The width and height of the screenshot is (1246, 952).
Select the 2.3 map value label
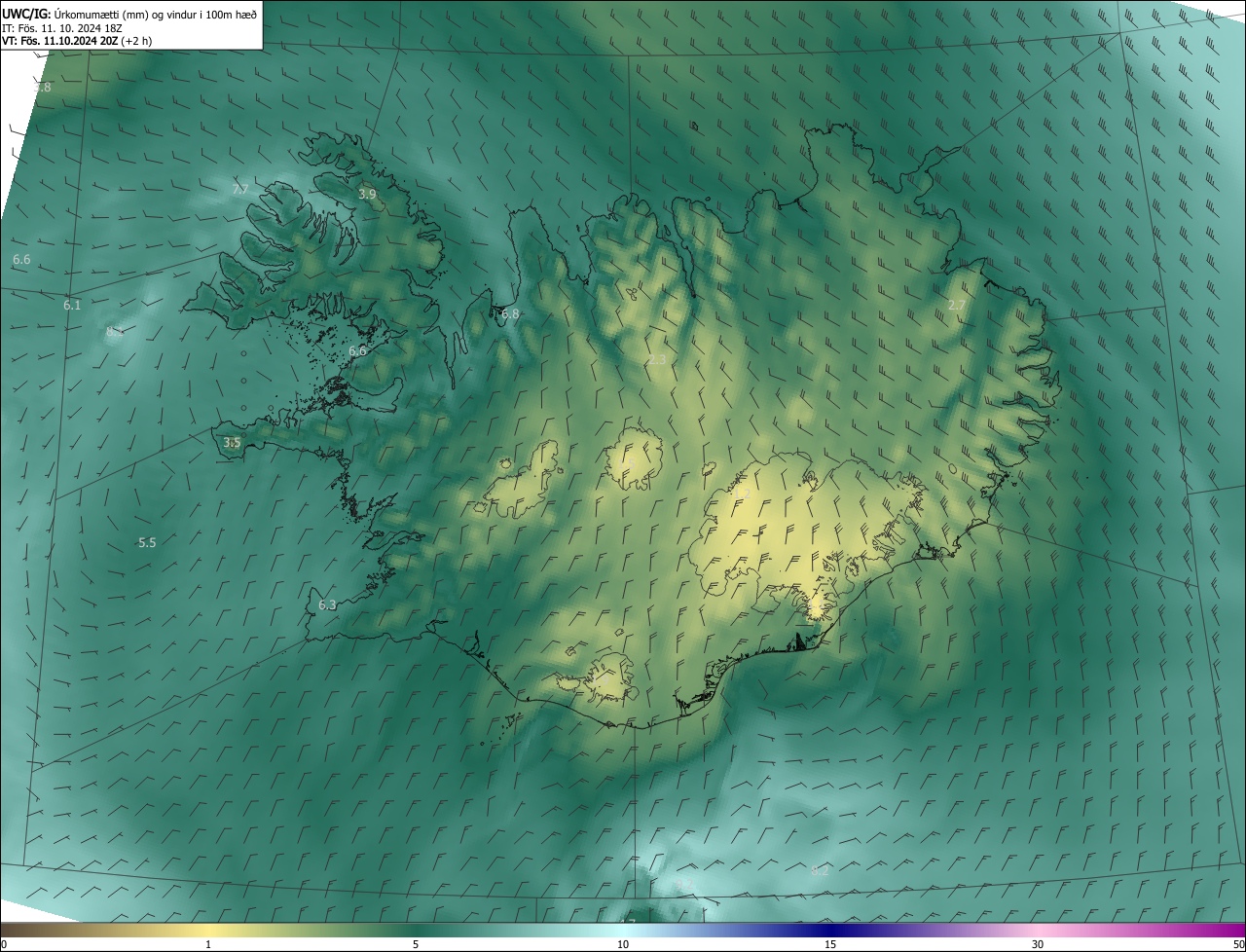[657, 359]
